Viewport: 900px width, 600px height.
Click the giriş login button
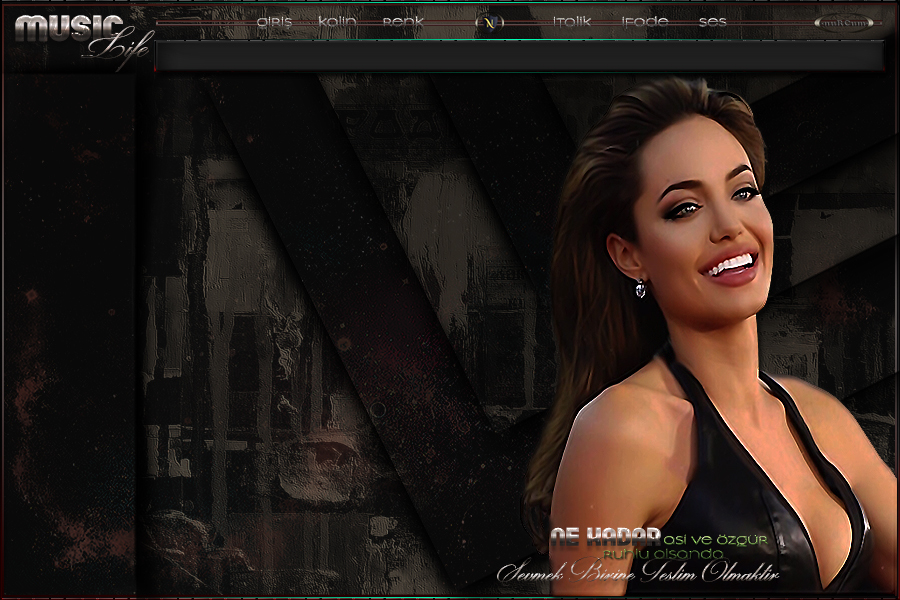(274, 21)
